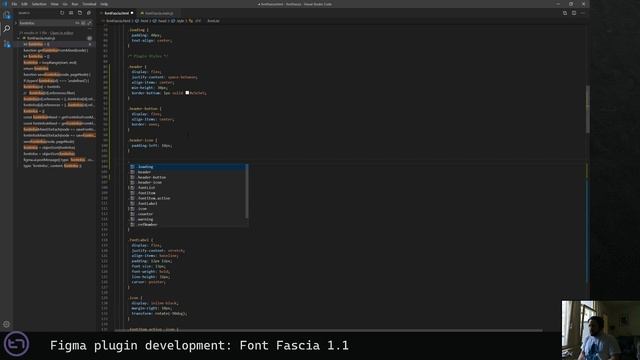The height and width of the screenshot is (360, 640).
Task: Open the Explorer view in activity bar
Action: (7, 16)
